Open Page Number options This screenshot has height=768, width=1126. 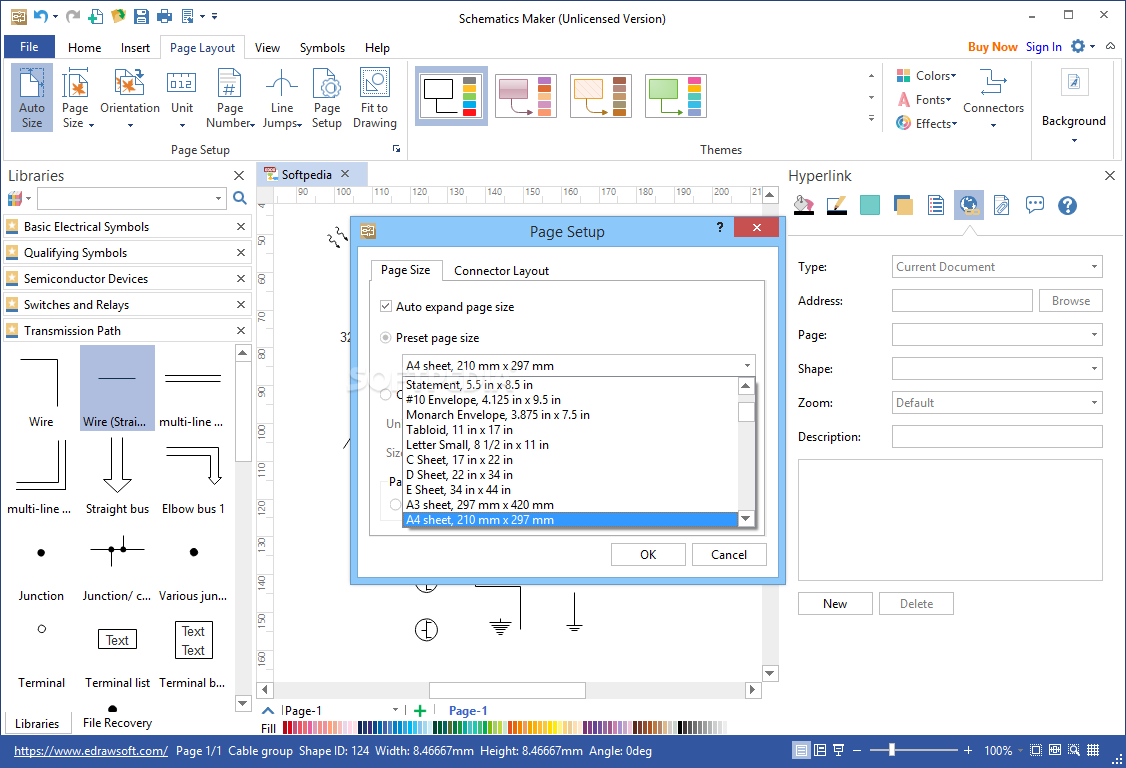[x=230, y=97]
